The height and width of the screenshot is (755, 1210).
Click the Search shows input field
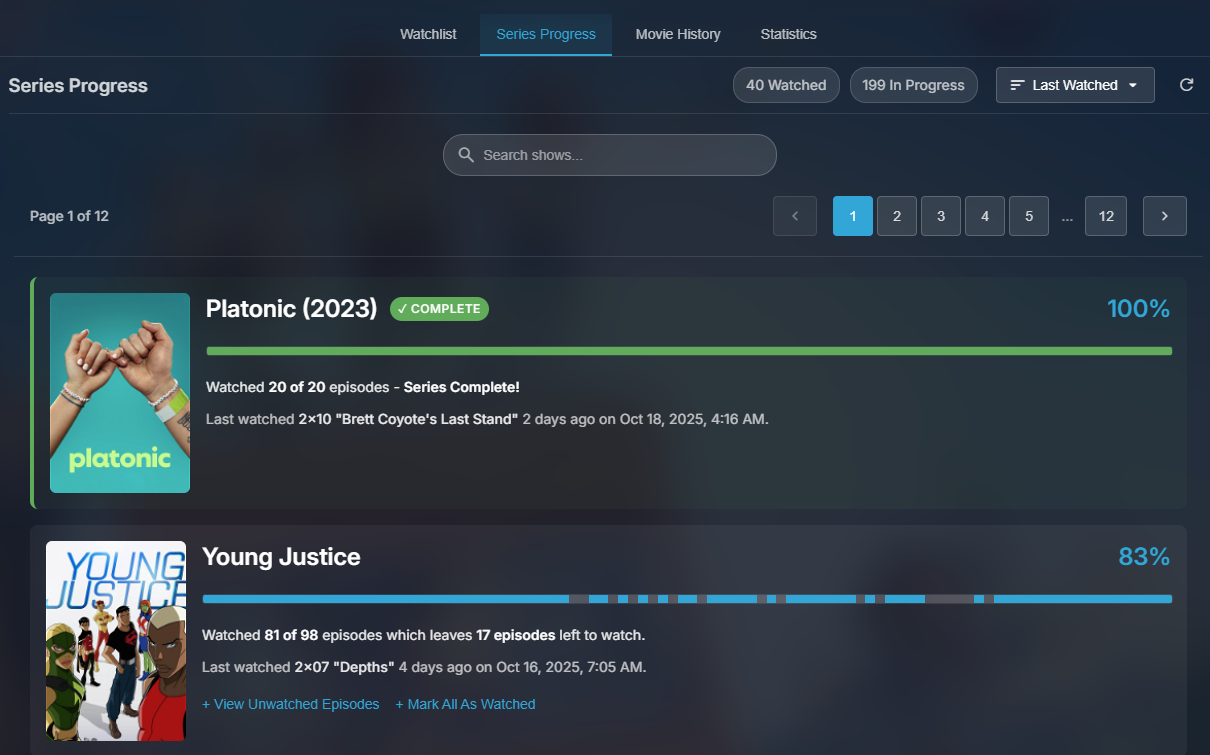(x=610, y=155)
